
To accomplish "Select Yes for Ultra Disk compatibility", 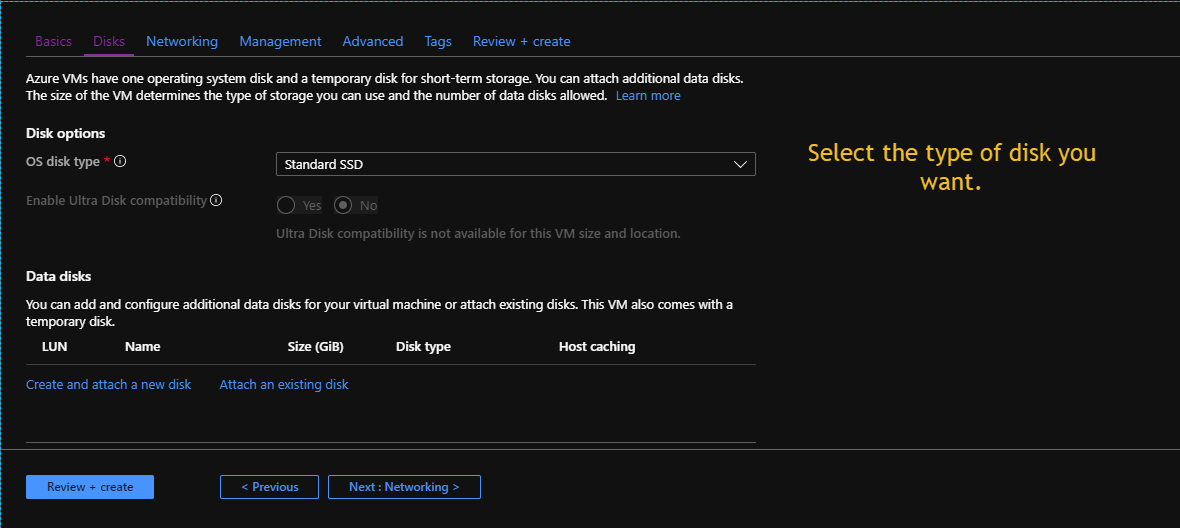I will pos(286,205).
